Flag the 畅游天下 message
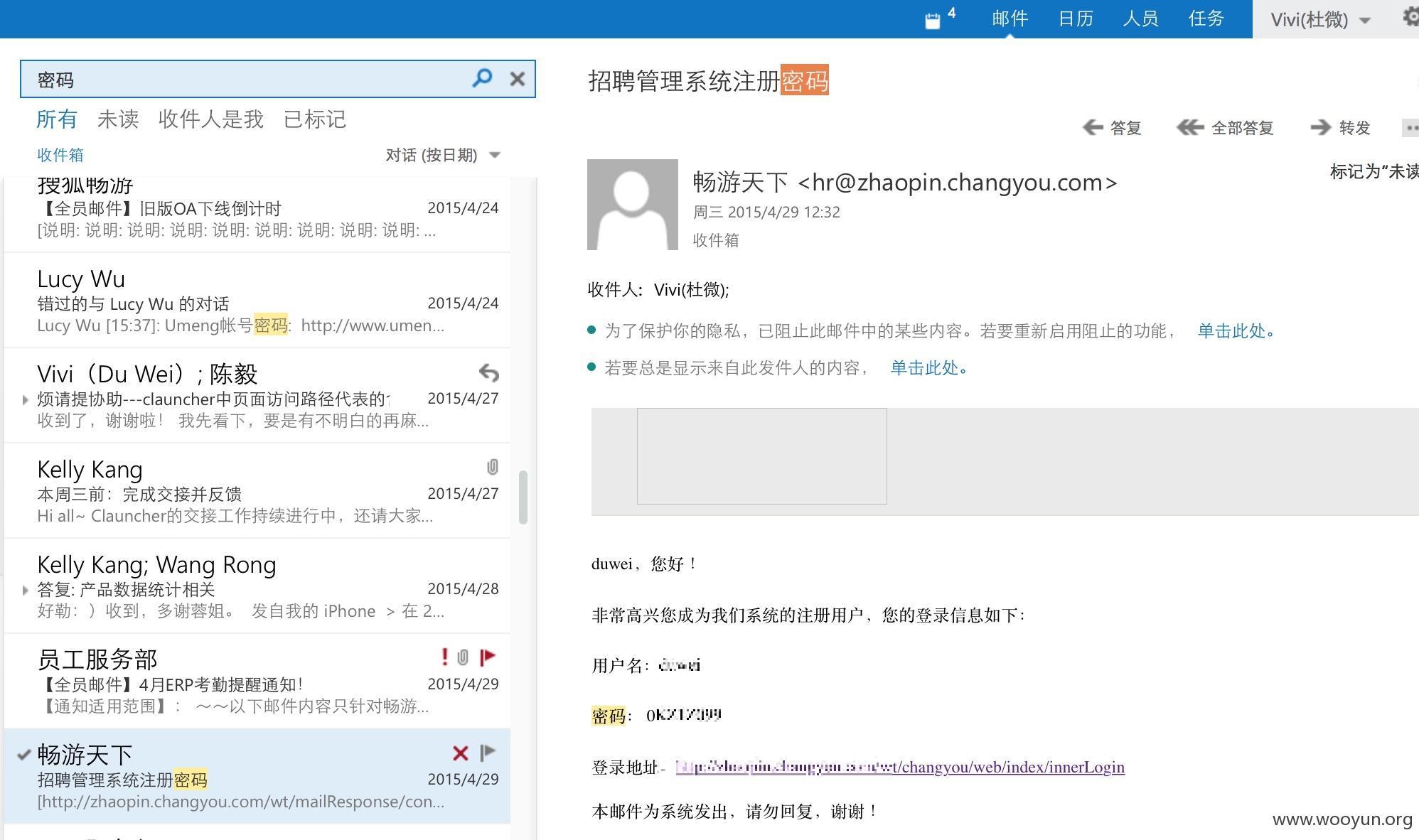The image size is (1419, 840). click(x=488, y=753)
